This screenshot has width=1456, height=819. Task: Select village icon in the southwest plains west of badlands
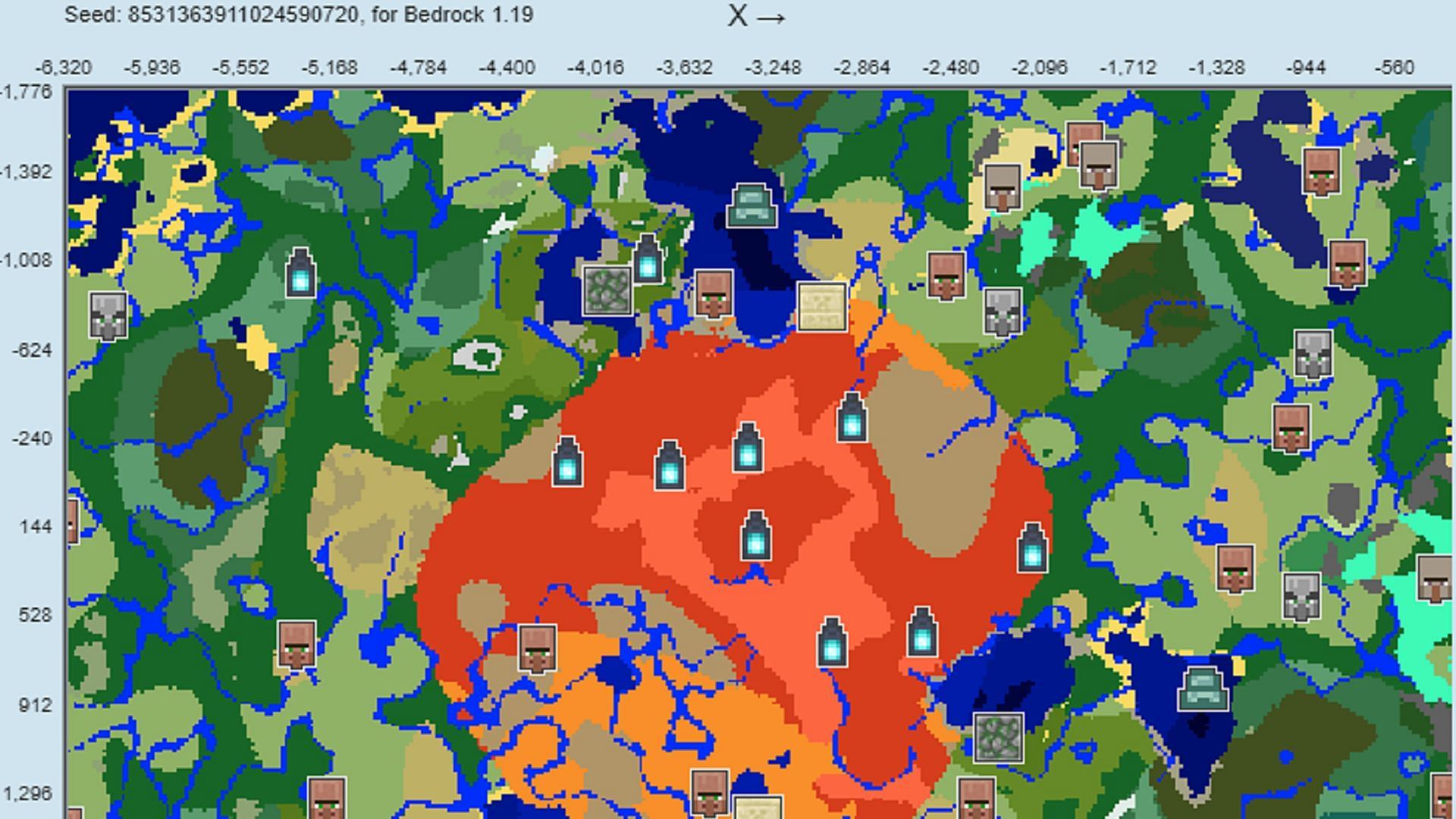click(x=297, y=645)
